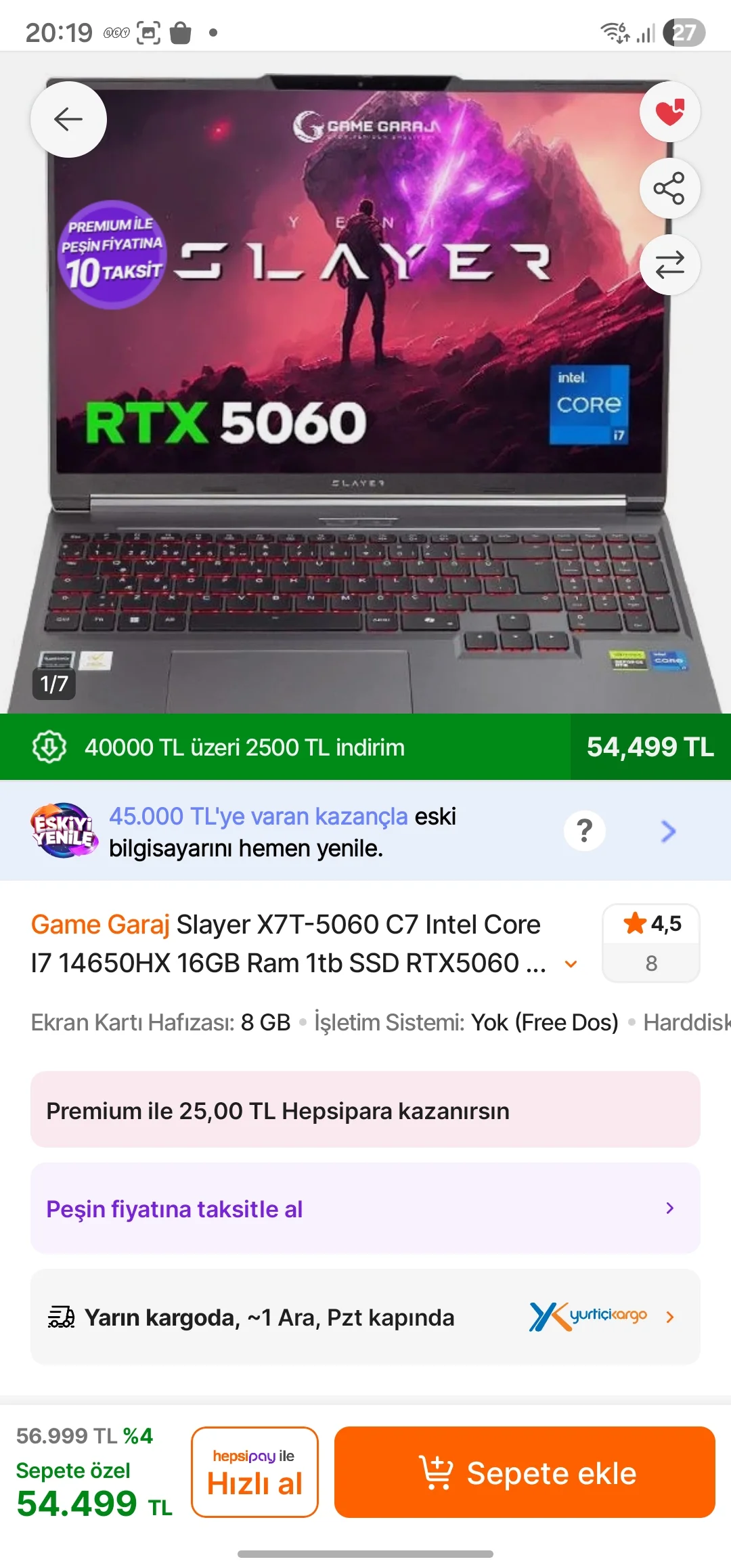Viewport: 731px width, 1568px height.
Task: Expand the product title dropdown arrow
Action: 571,964
